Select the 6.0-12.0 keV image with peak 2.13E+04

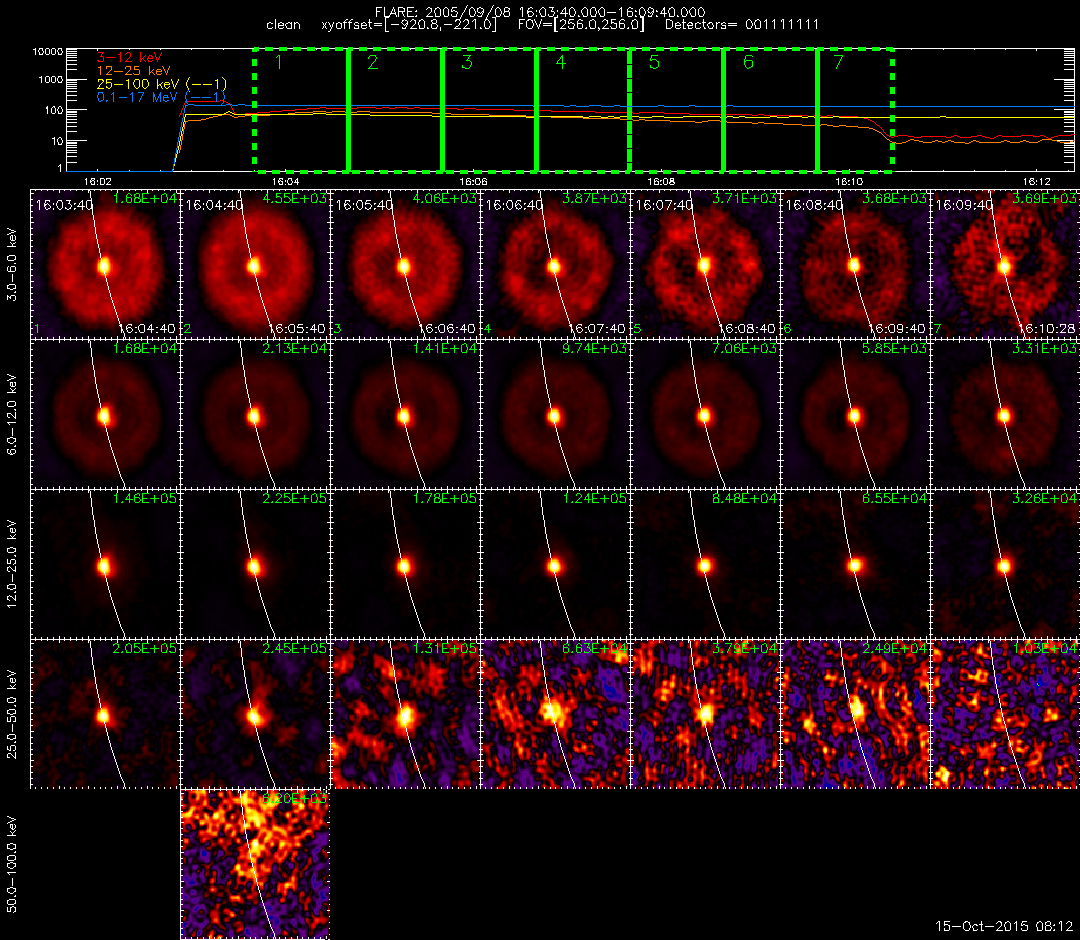coord(255,415)
